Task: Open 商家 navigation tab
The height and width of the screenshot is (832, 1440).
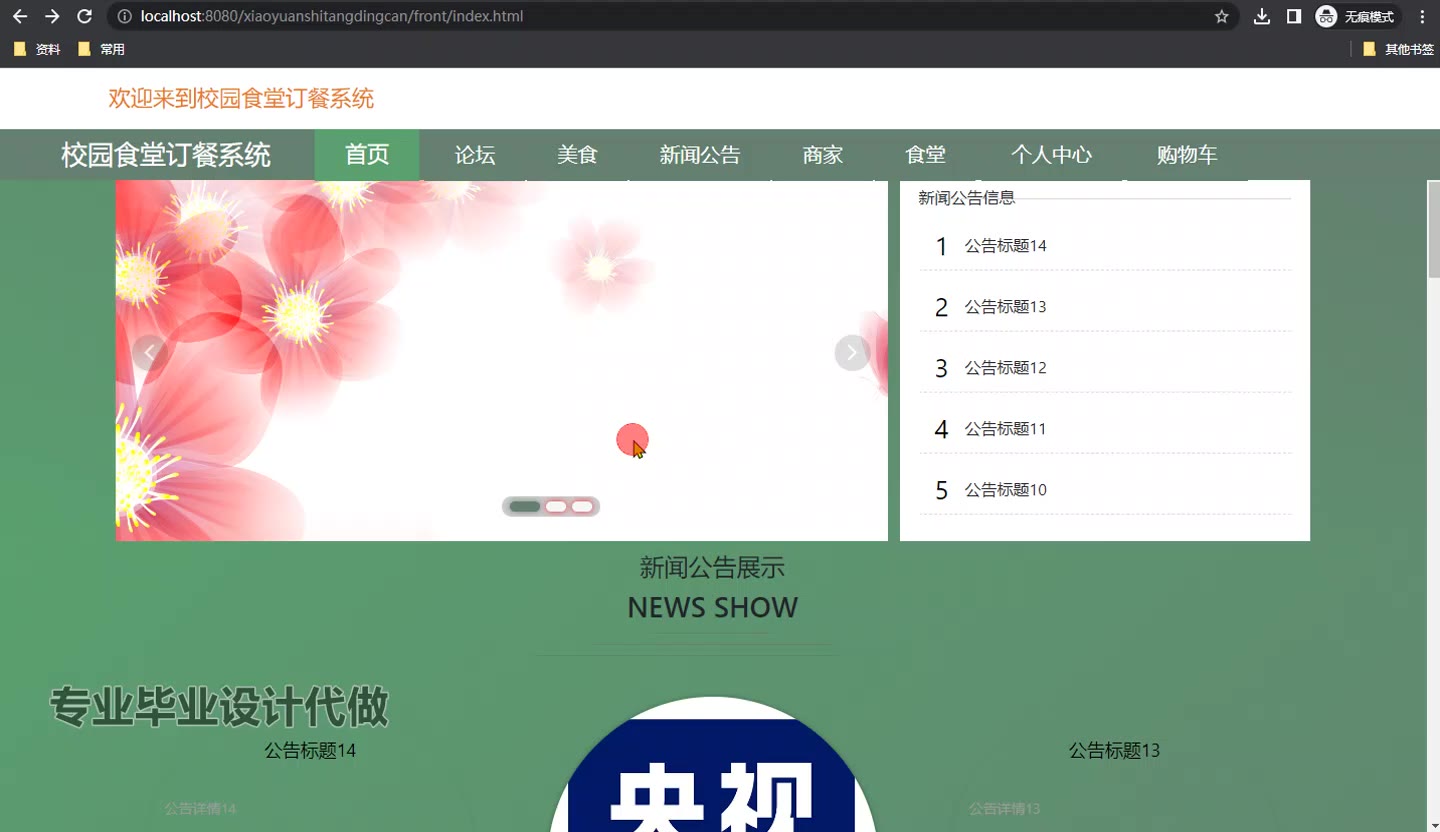Action: (x=823, y=155)
